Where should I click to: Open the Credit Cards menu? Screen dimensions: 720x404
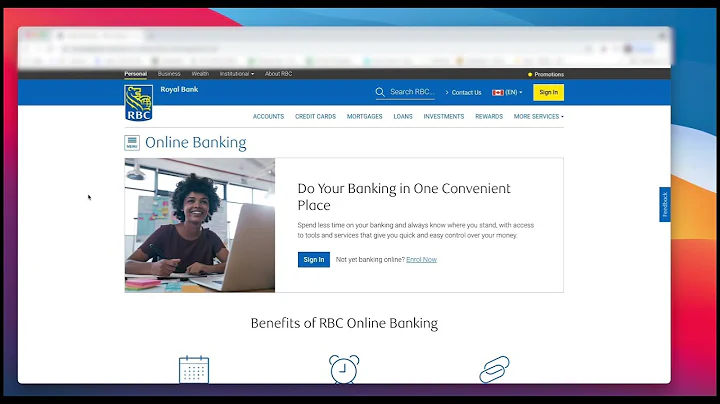pos(315,117)
